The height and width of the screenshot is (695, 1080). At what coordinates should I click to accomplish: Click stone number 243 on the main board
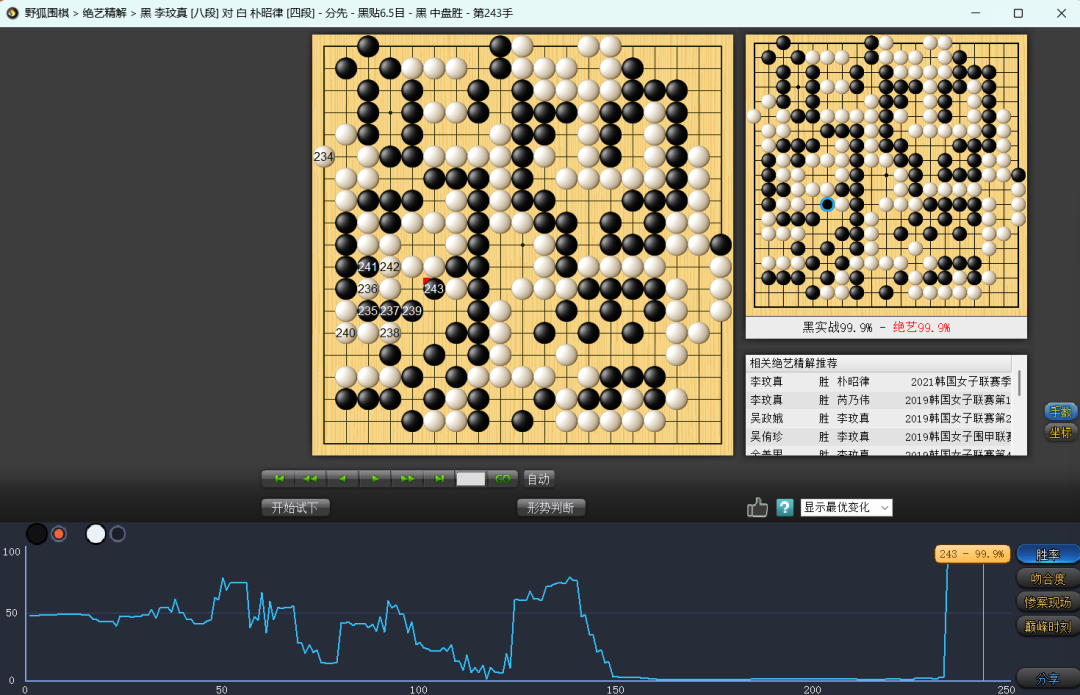[434, 289]
